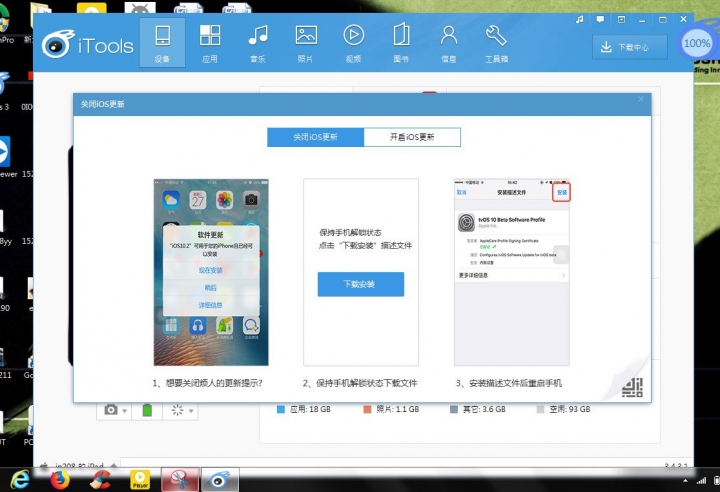The height and width of the screenshot is (492, 720).
Task: Select the 关闭iOS更新 tab in dialog
Action: pos(315,137)
